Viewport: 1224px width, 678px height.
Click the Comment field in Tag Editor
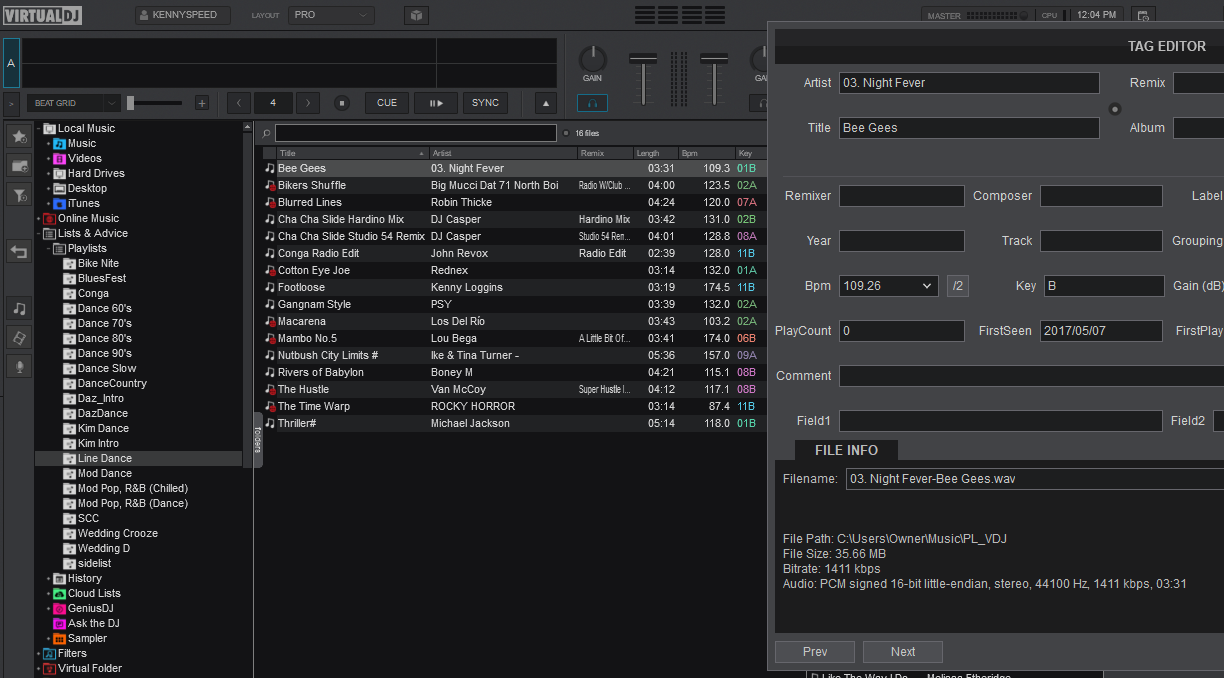1031,376
